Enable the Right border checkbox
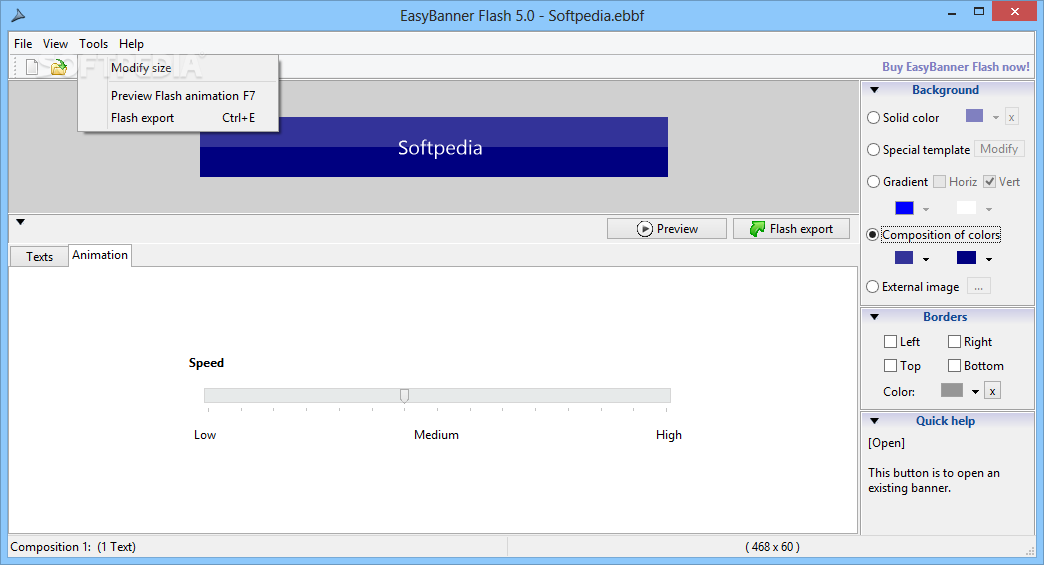The width and height of the screenshot is (1044, 565). 954,341
